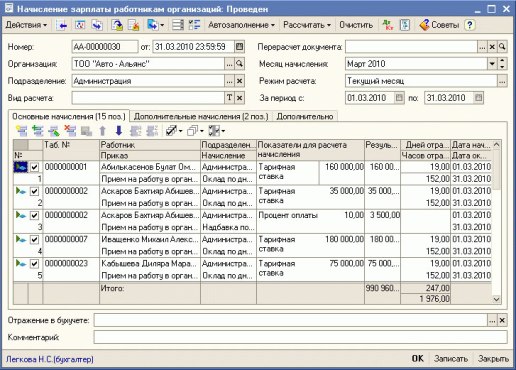Open the Действия dropdown menu
This screenshot has width=516, height=370.
26,25
